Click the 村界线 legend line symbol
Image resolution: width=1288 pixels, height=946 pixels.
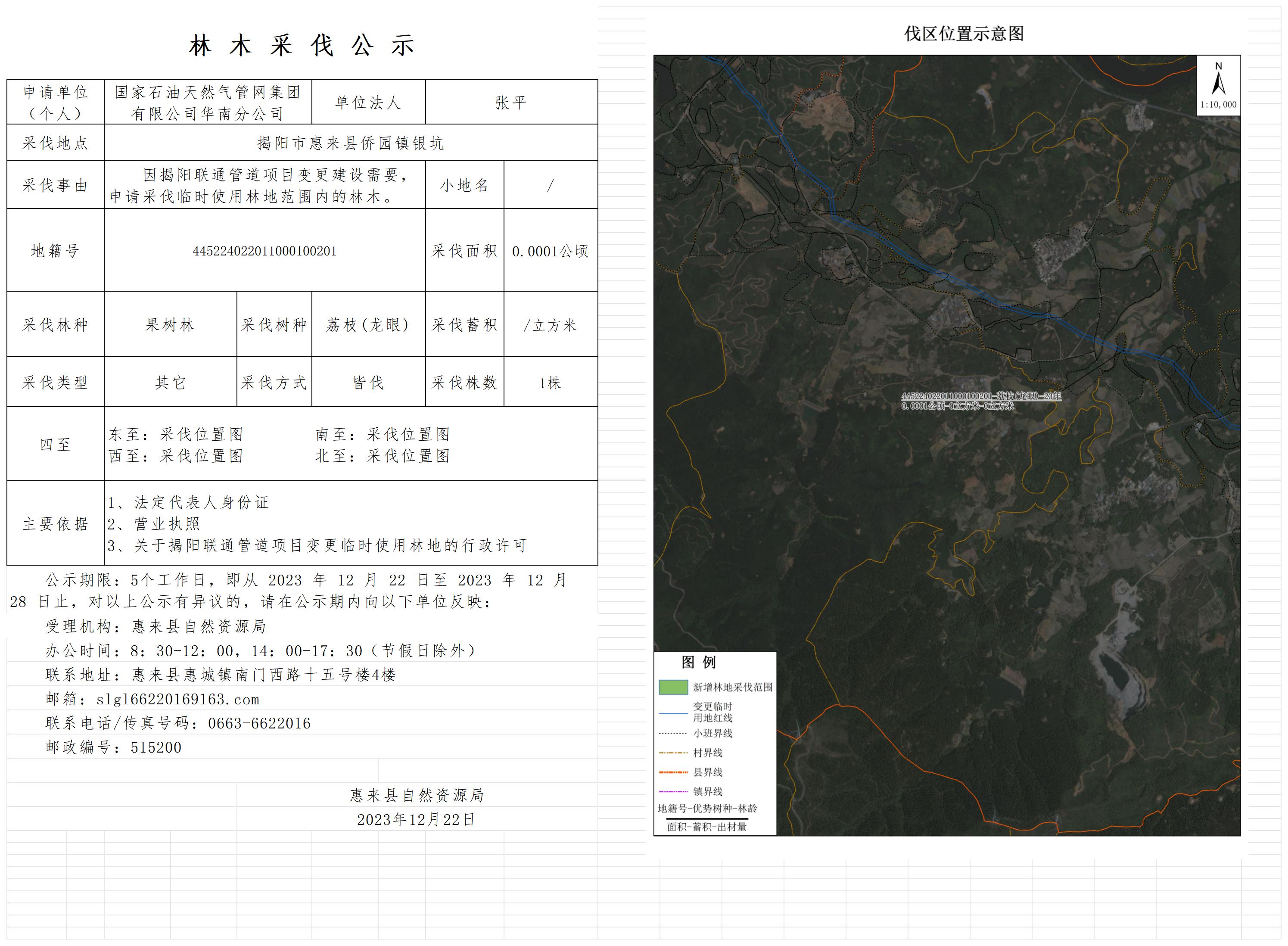(x=673, y=753)
